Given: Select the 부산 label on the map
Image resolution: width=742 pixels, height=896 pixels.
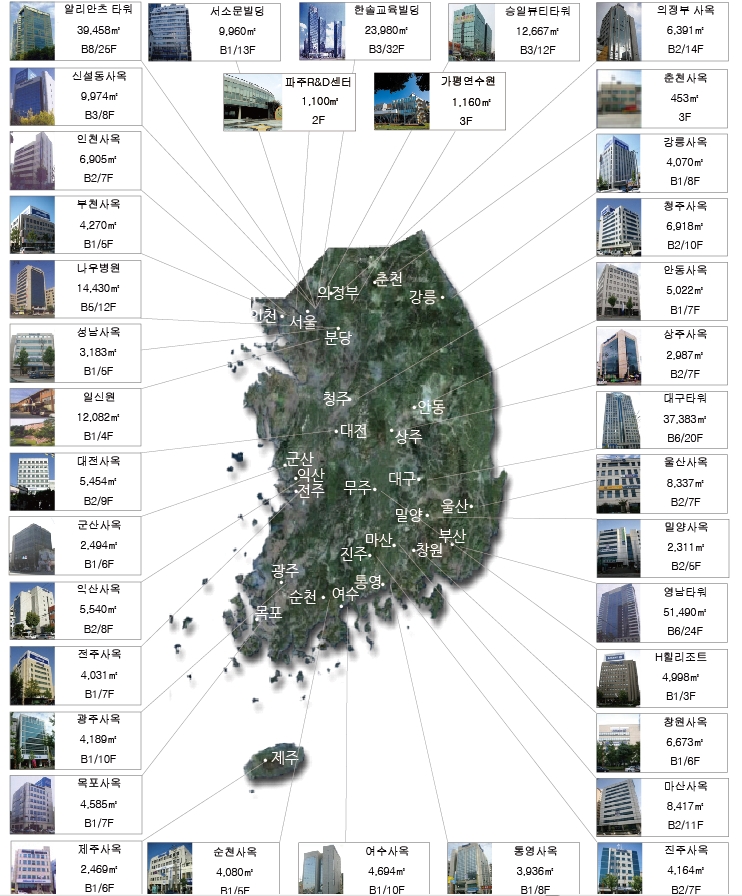Looking at the screenshot, I should point(452,535).
